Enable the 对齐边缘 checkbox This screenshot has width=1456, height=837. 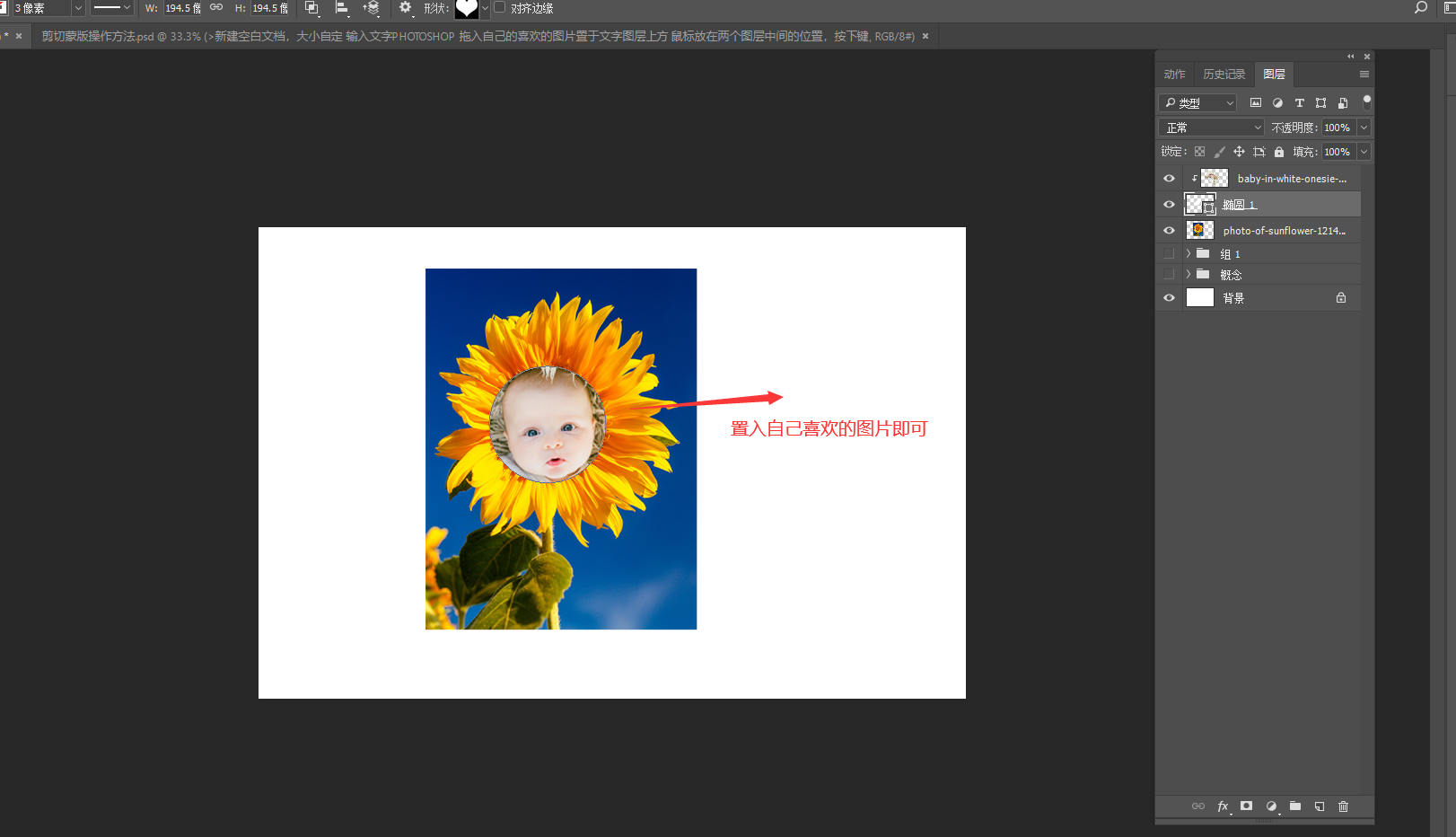click(500, 7)
